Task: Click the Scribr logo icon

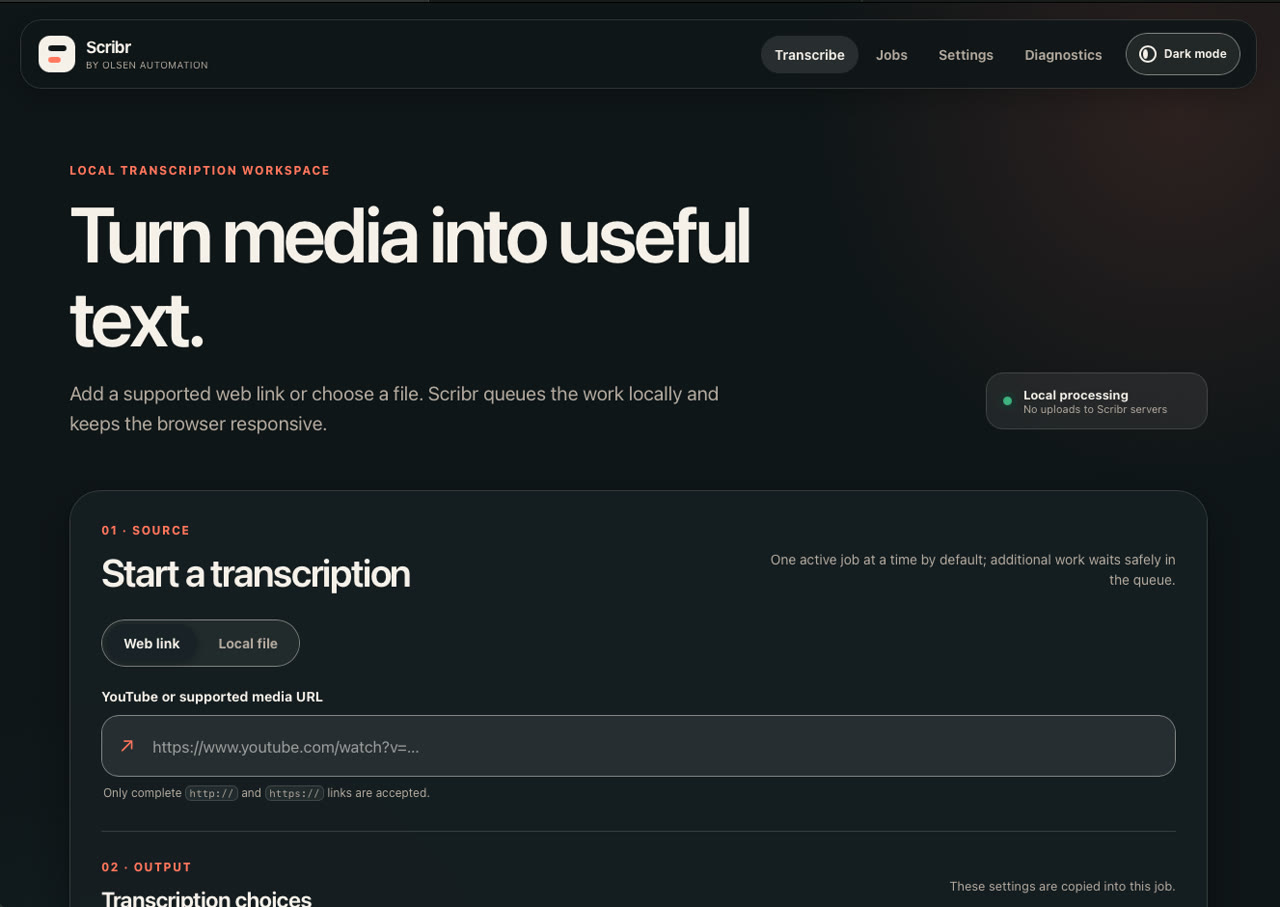Action: [57, 54]
